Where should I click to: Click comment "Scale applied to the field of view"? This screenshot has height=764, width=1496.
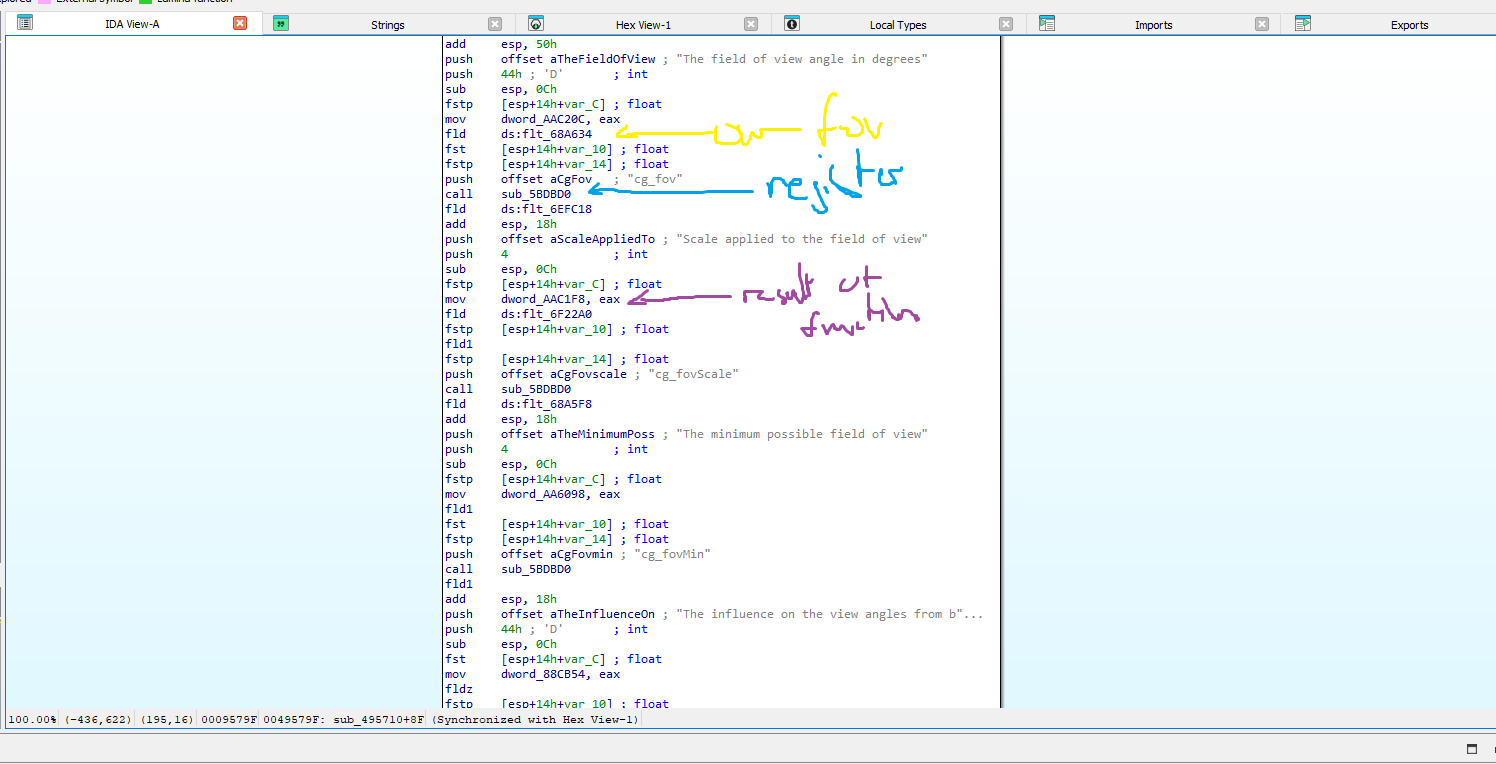point(802,239)
